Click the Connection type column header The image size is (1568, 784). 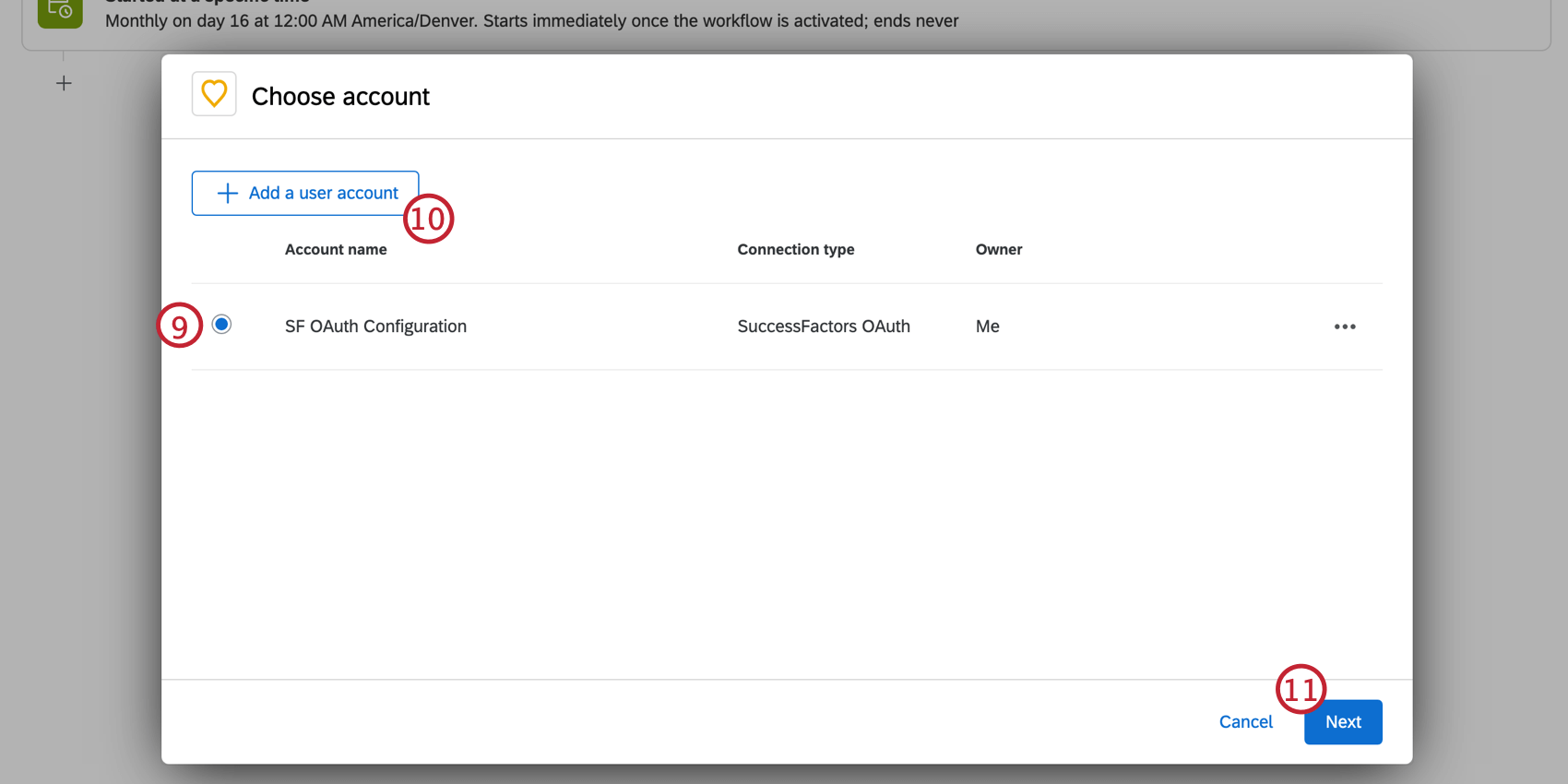click(796, 250)
